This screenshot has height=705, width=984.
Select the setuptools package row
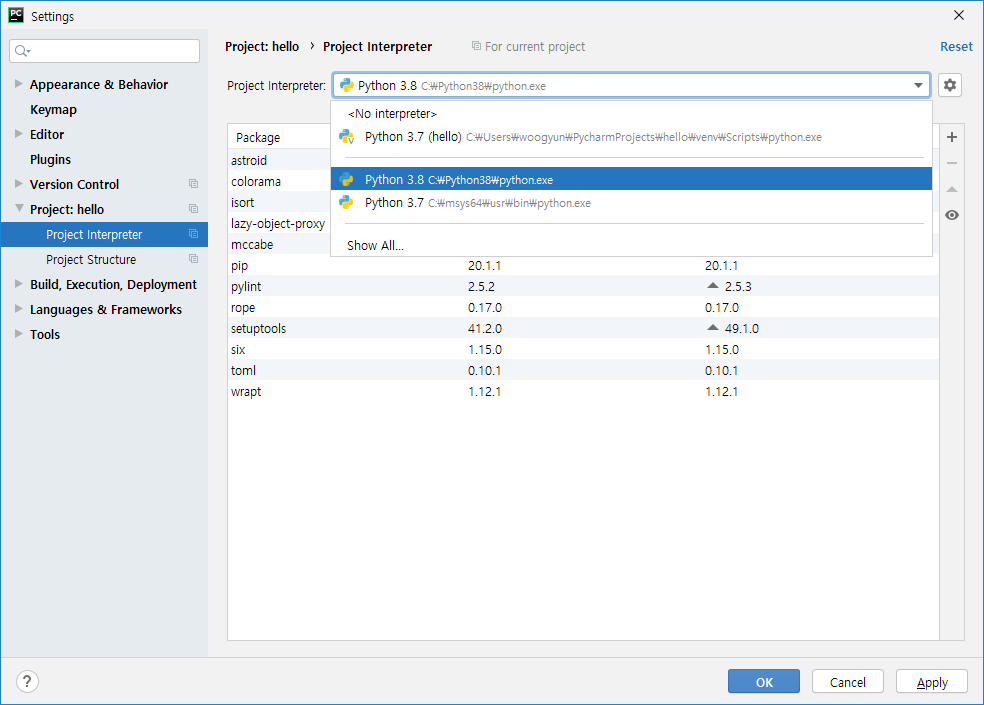[x=584, y=328]
